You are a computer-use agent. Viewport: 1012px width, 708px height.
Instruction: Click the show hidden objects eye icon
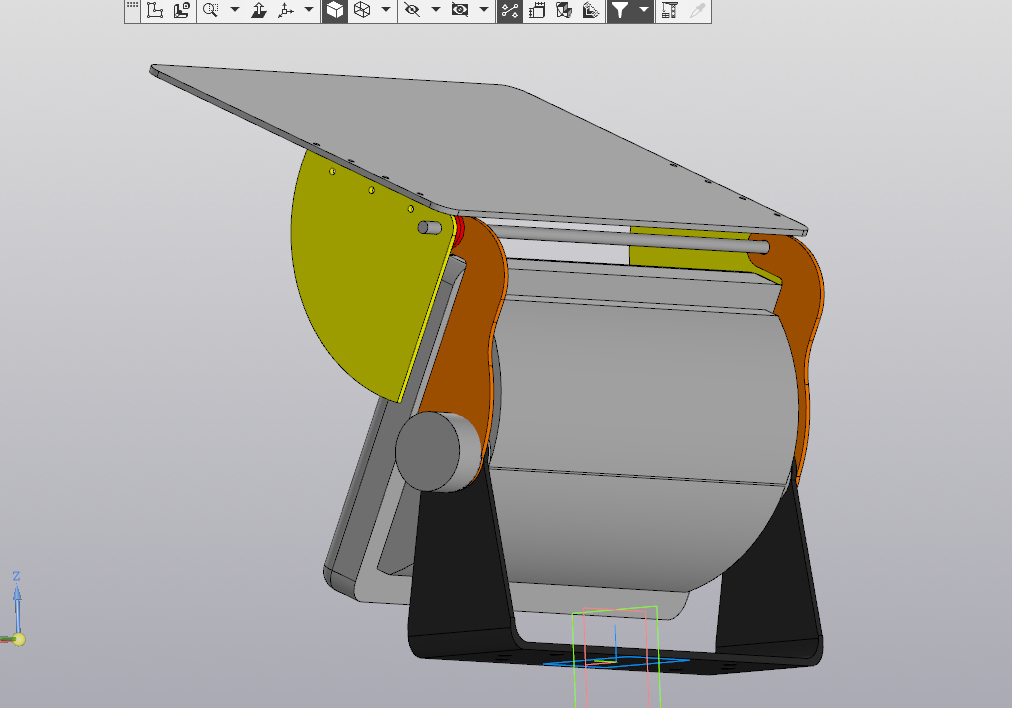click(x=460, y=11)
